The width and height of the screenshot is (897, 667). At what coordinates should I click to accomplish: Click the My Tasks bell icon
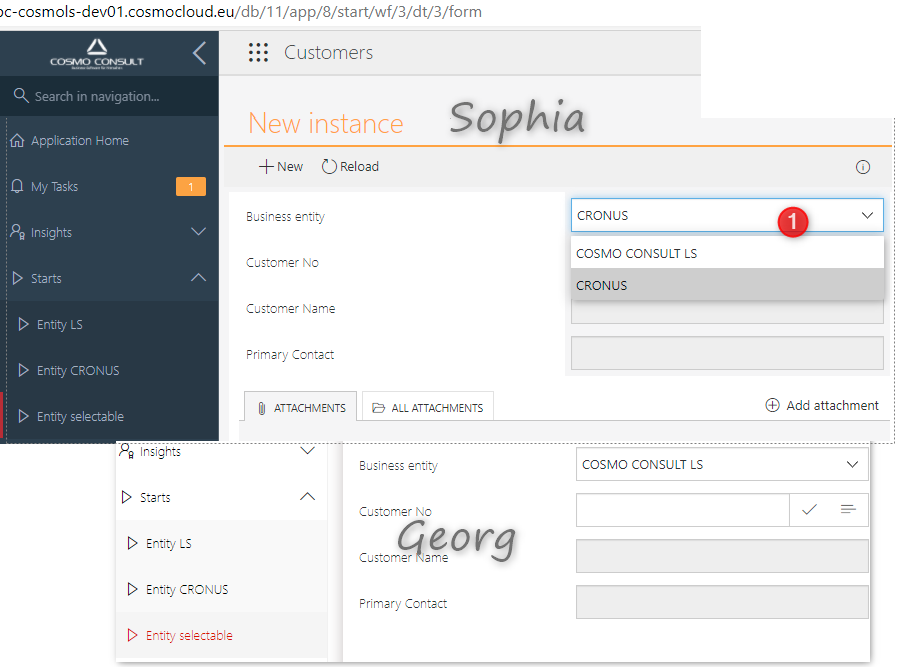(x=17, y=186)
